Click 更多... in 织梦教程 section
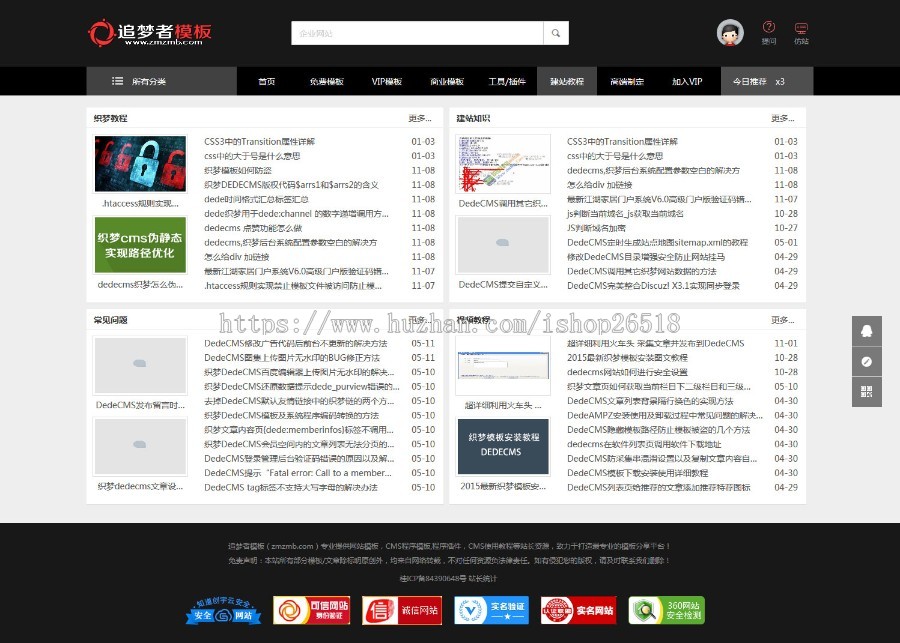Screen dimensions: 900x643 420,118
